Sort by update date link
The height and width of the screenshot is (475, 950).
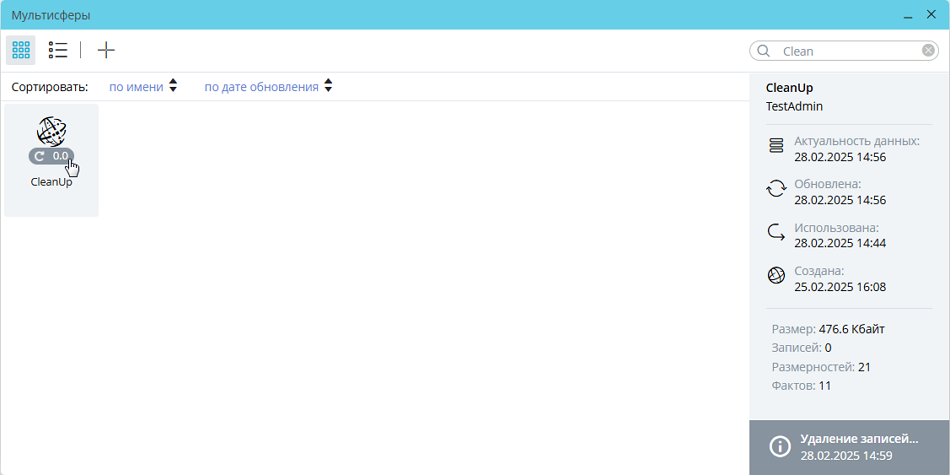tap(261, 87)
